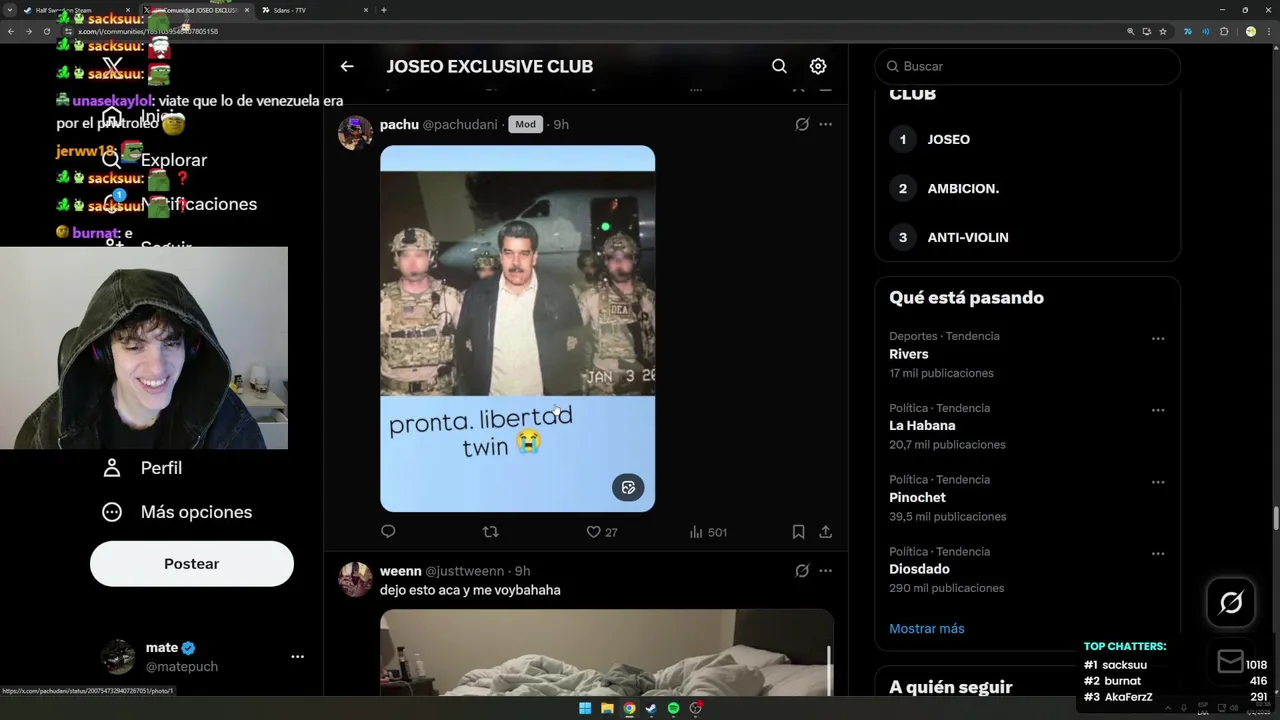Open more options next to mate account
1280x720 pixels.
[297, 657]
